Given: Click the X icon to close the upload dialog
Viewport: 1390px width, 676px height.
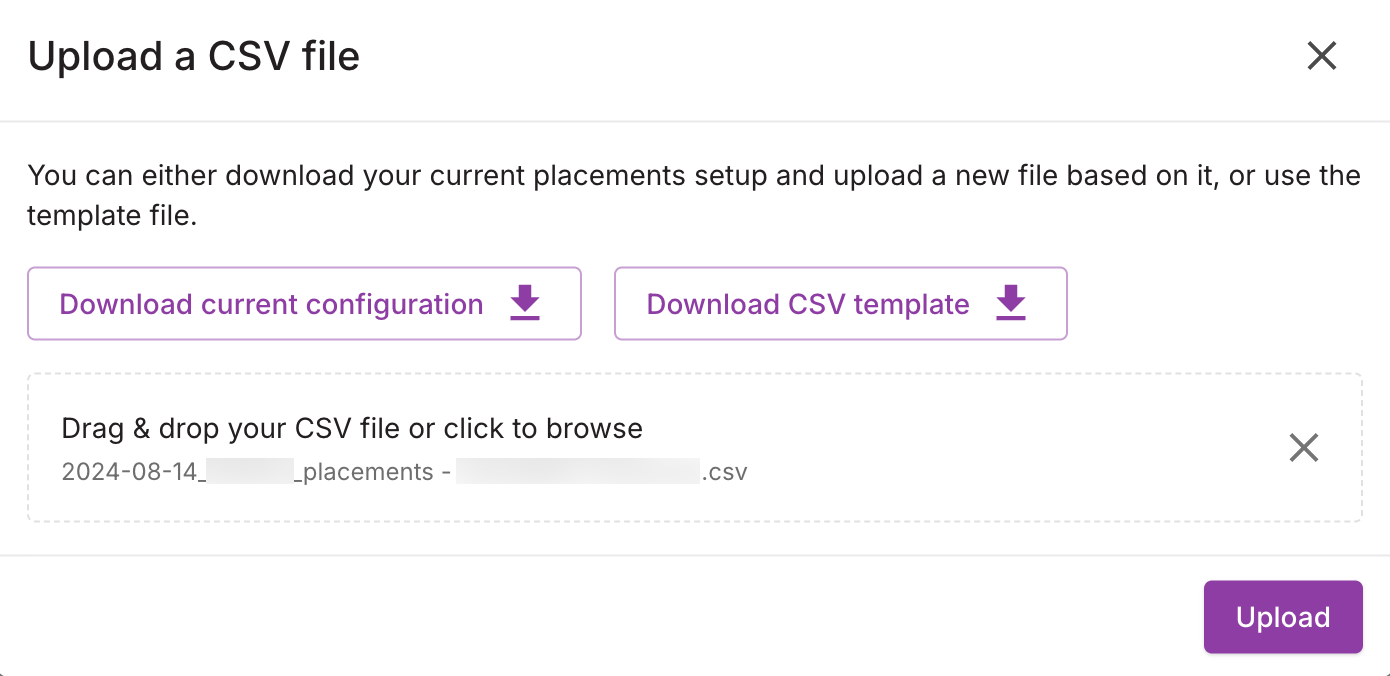Looking at the screenshot, I should [x=1322, y=56].
